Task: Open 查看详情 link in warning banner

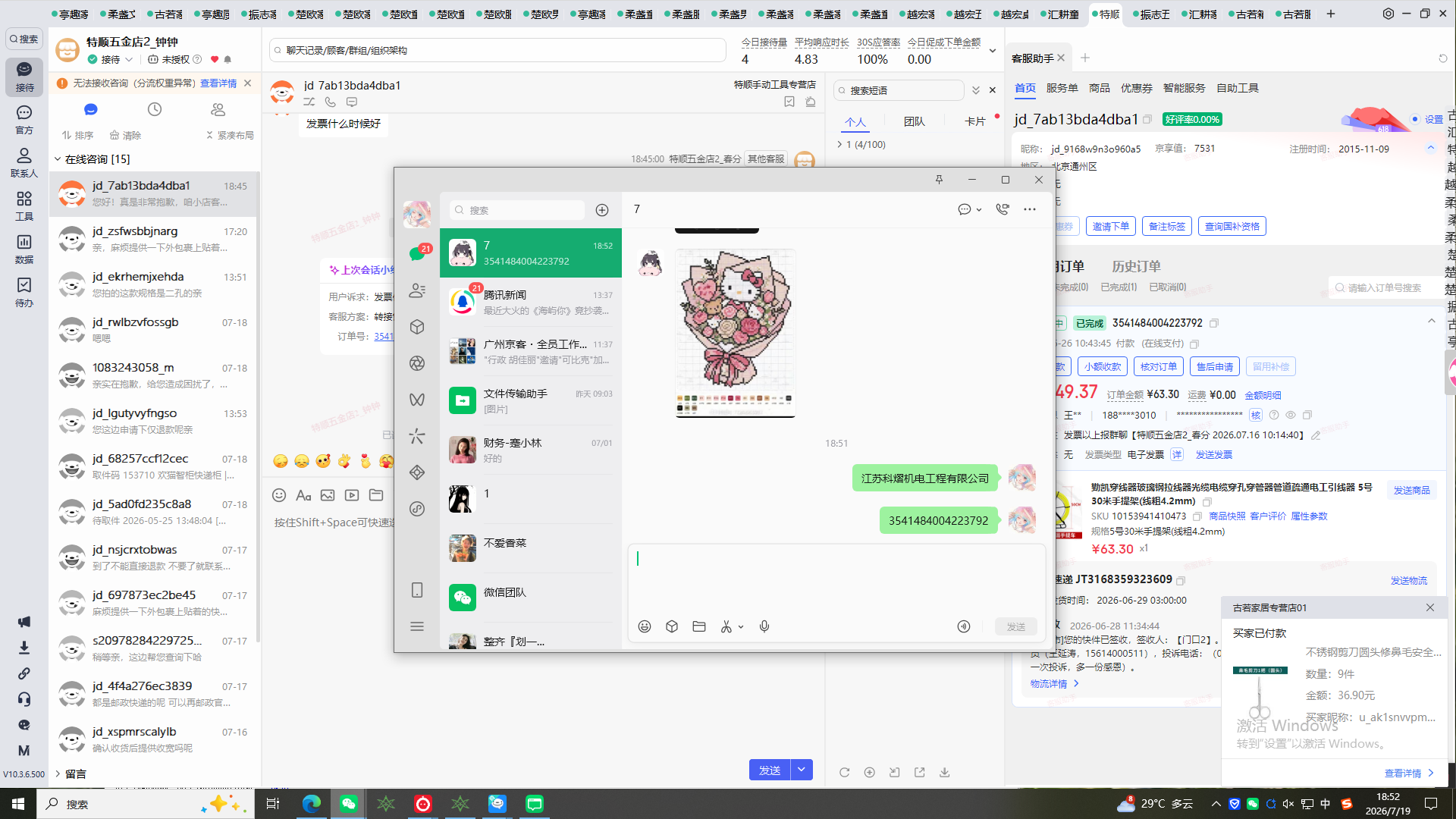Action: 218,83
